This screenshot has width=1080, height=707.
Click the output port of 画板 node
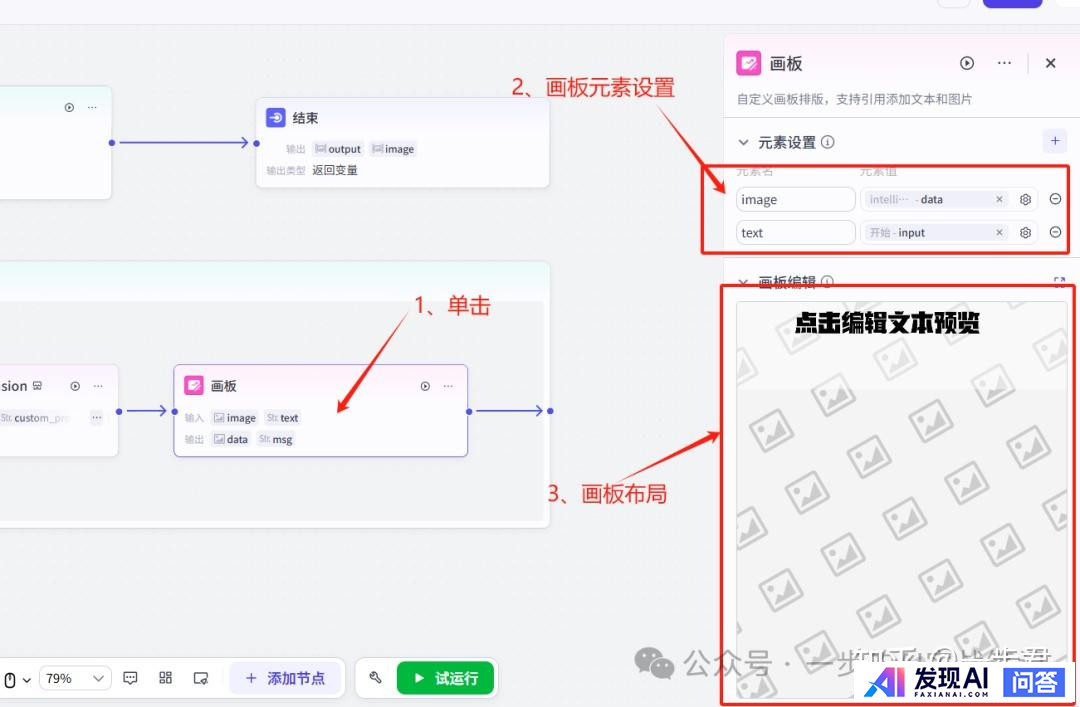(469, 411)
